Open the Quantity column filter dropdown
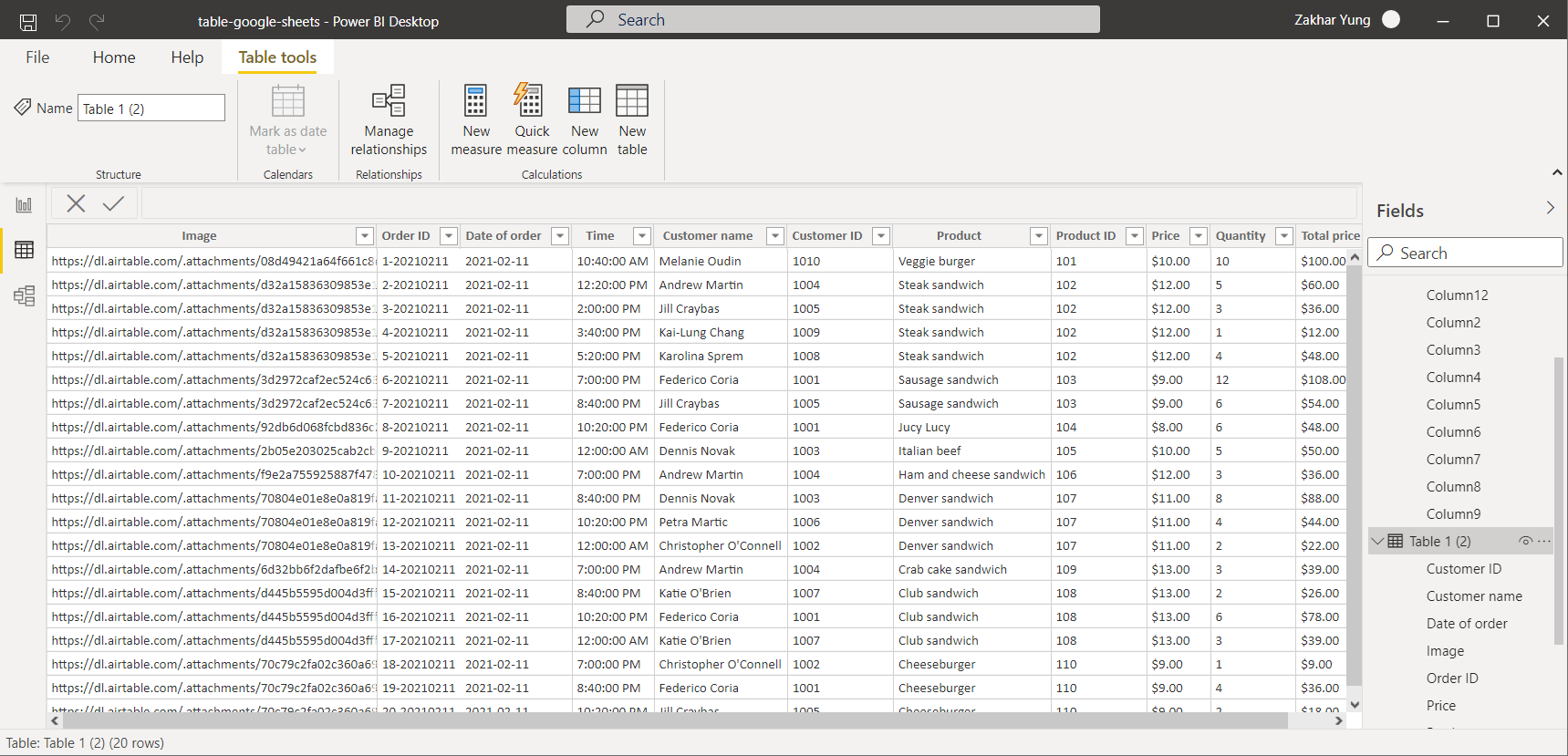 click(1284, 236)
